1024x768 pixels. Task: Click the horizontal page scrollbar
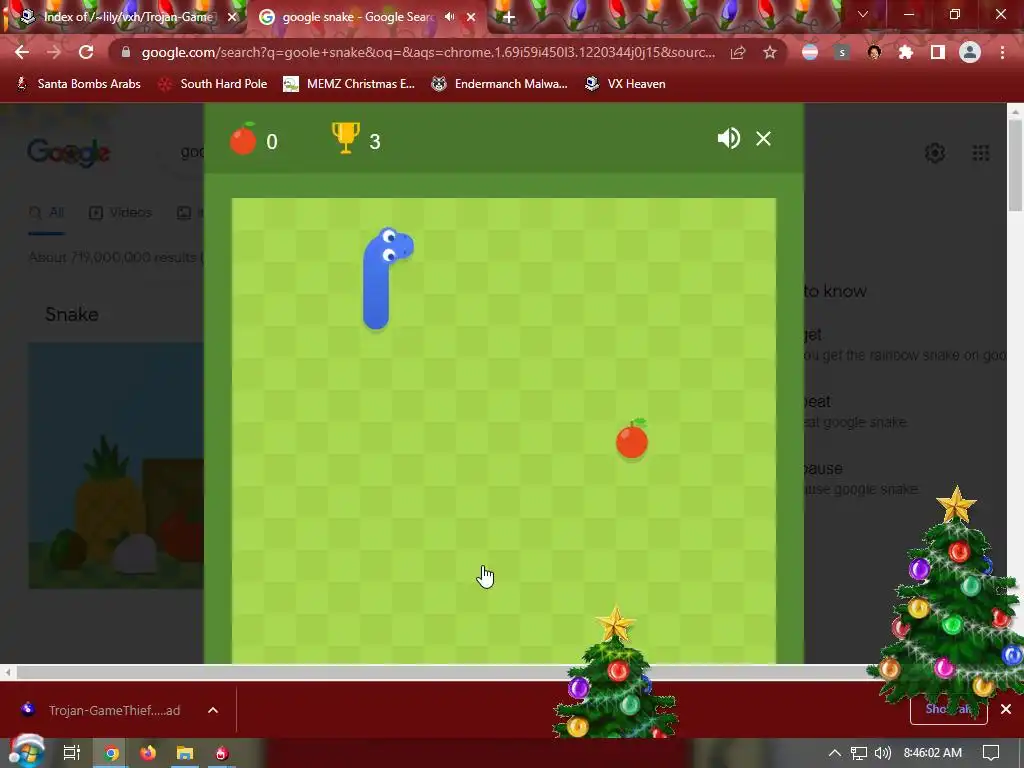[444, 672]
